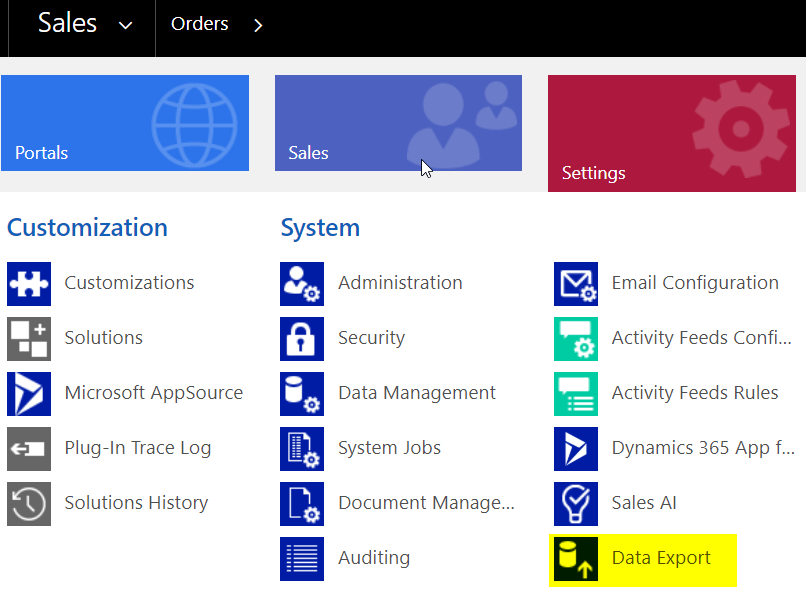The height and width of the screenshot is (589, 806).
Task: Click the Activity Feeds Rules icon
Action: [576, 394]
